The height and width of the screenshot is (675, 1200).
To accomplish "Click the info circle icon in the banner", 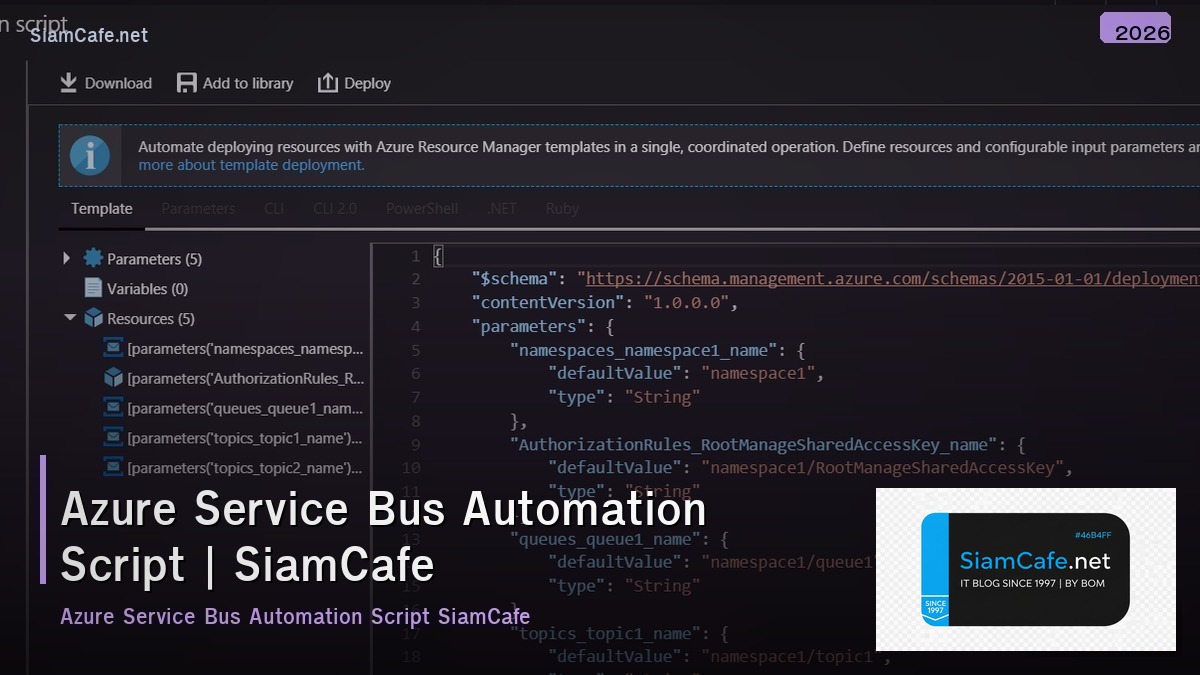I will click(90, 155).
